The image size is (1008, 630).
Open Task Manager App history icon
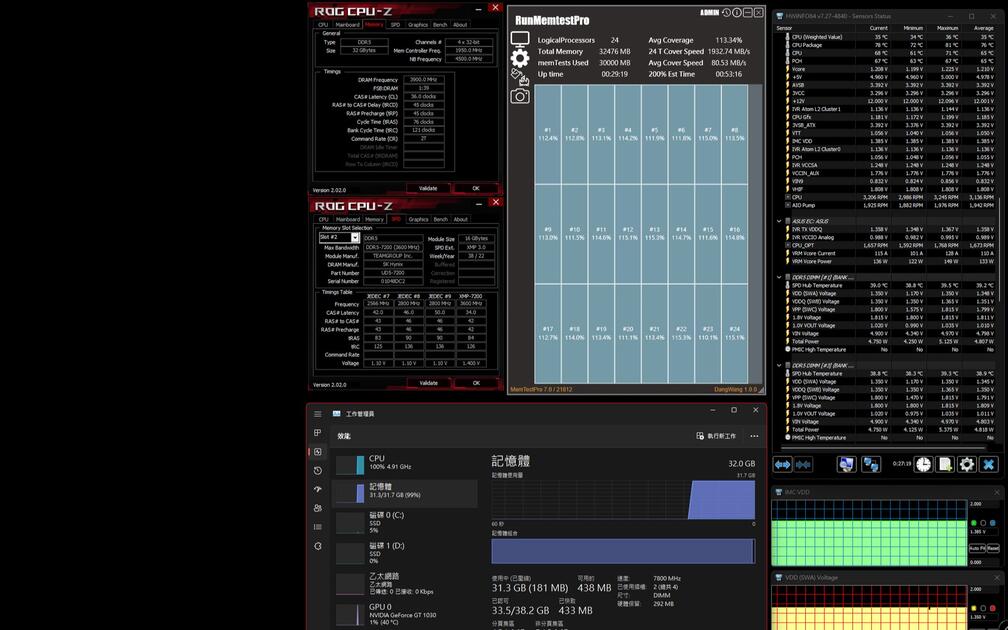[x=318, y=471]
